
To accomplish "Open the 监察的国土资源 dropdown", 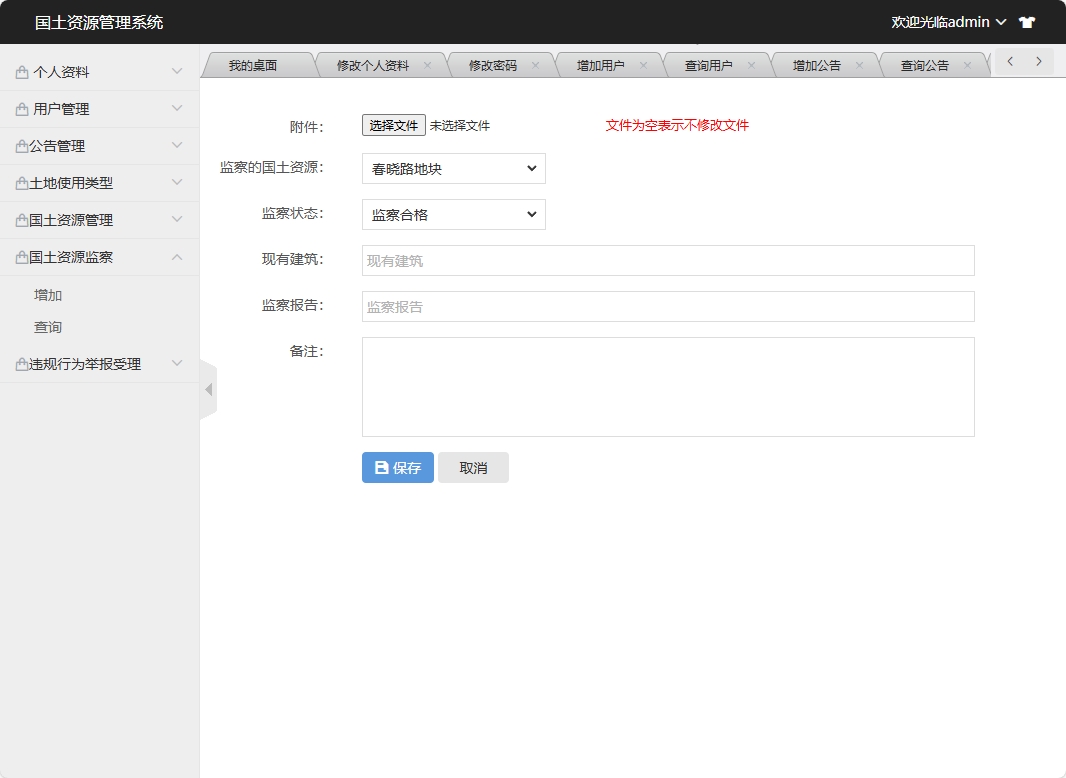I will coord(453,169).
